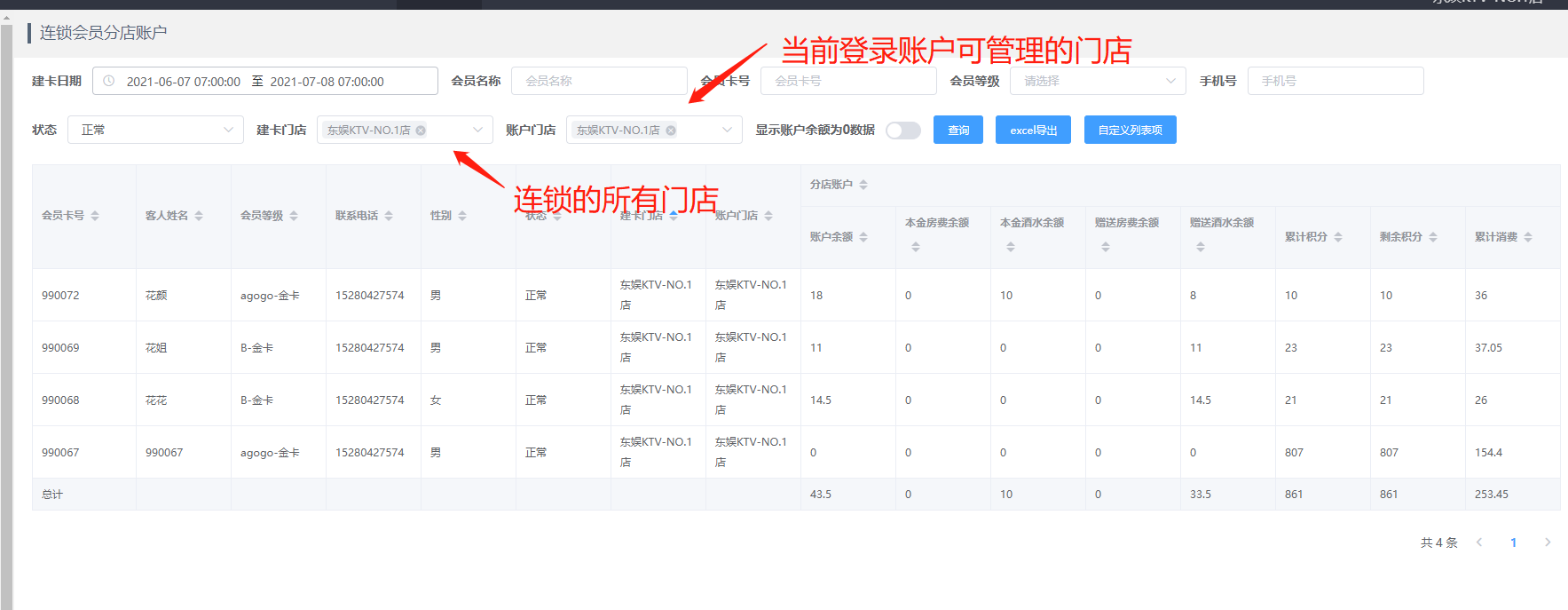Viewport: 1568px width, 610px height.
Task: Sort by 赠送房费余额 column
Action: point(1106,247)
